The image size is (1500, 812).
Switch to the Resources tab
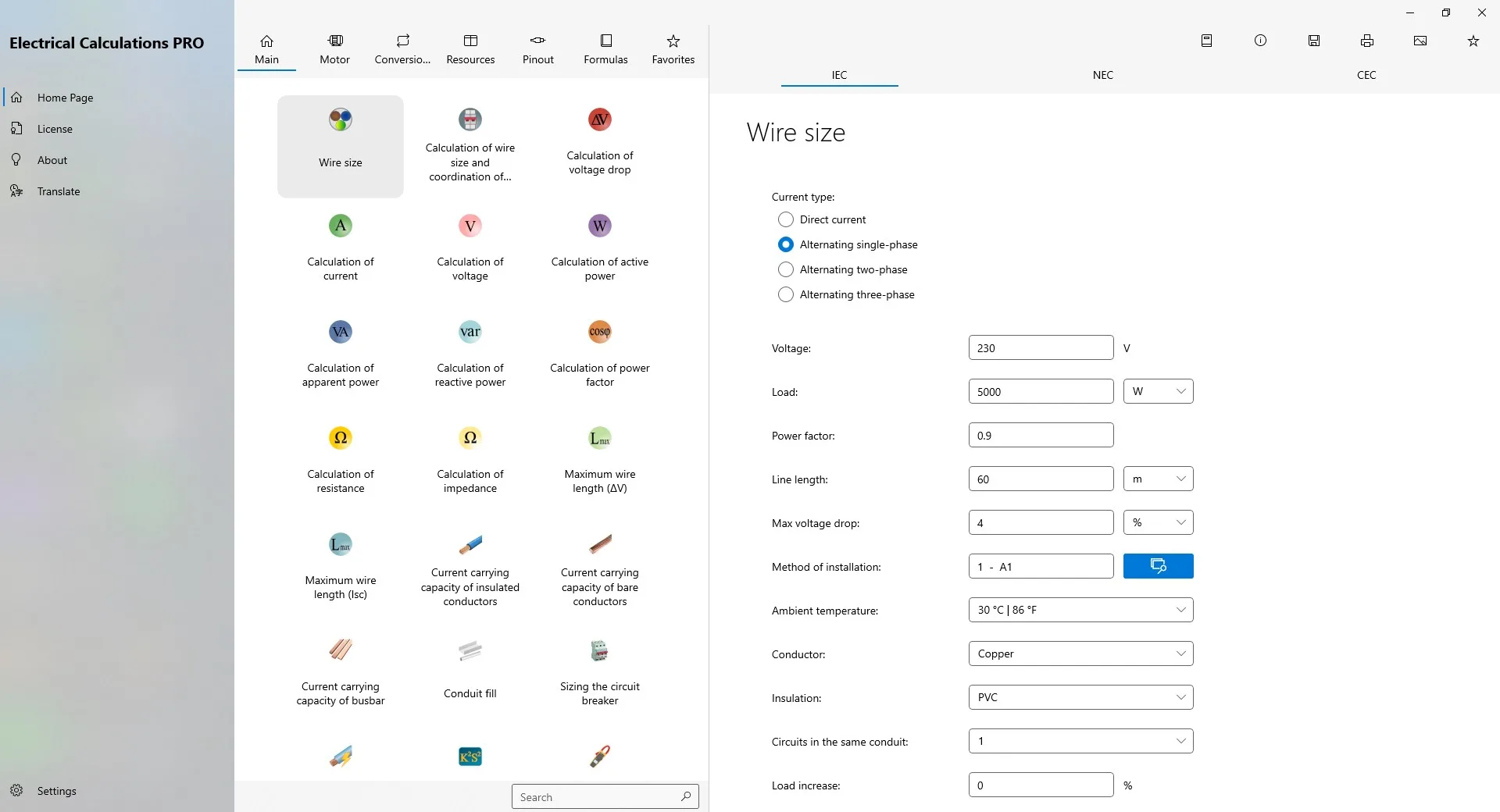pos(470,49)
